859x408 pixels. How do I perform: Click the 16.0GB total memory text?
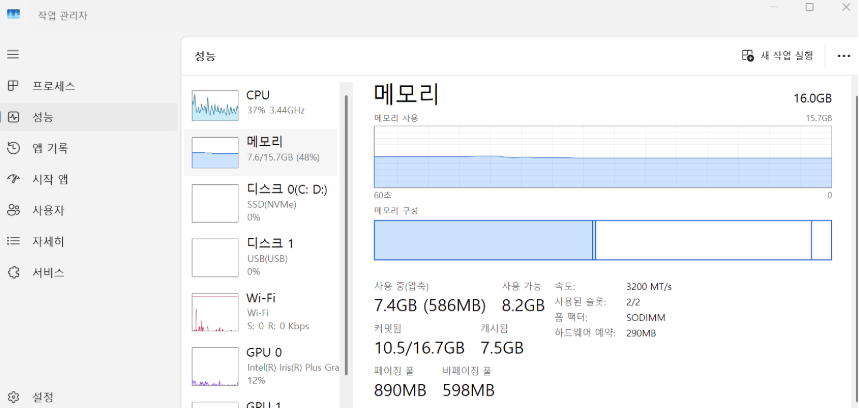(x=812, y=99)
